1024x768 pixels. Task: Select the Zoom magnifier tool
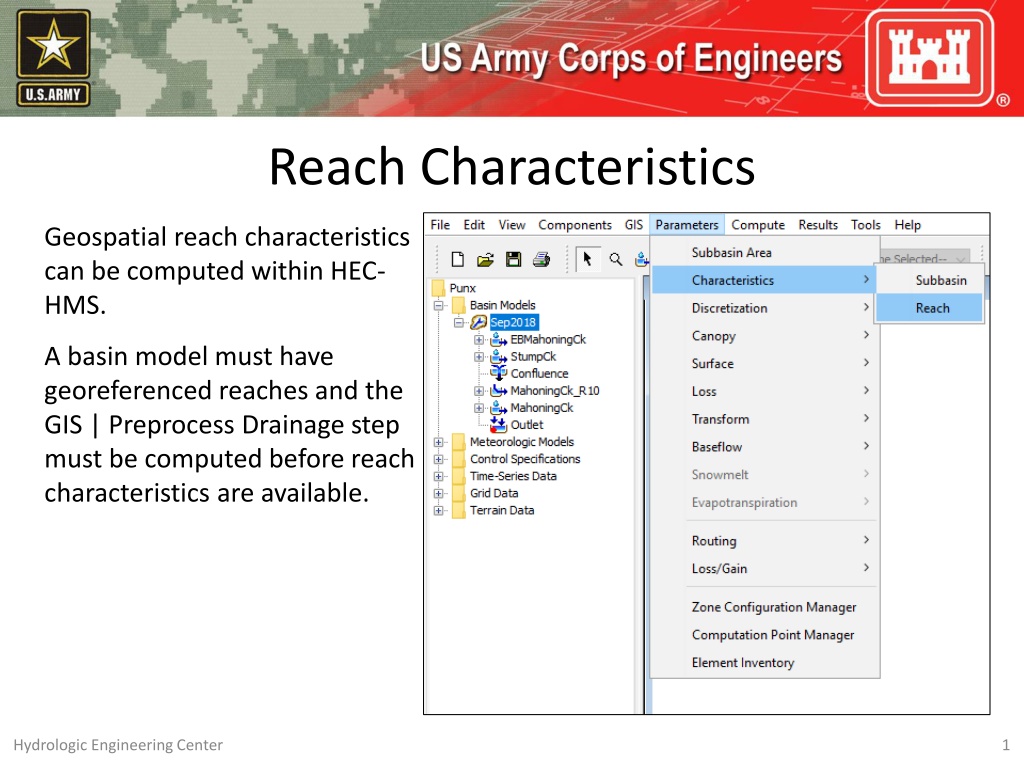[x=615, y=259]
